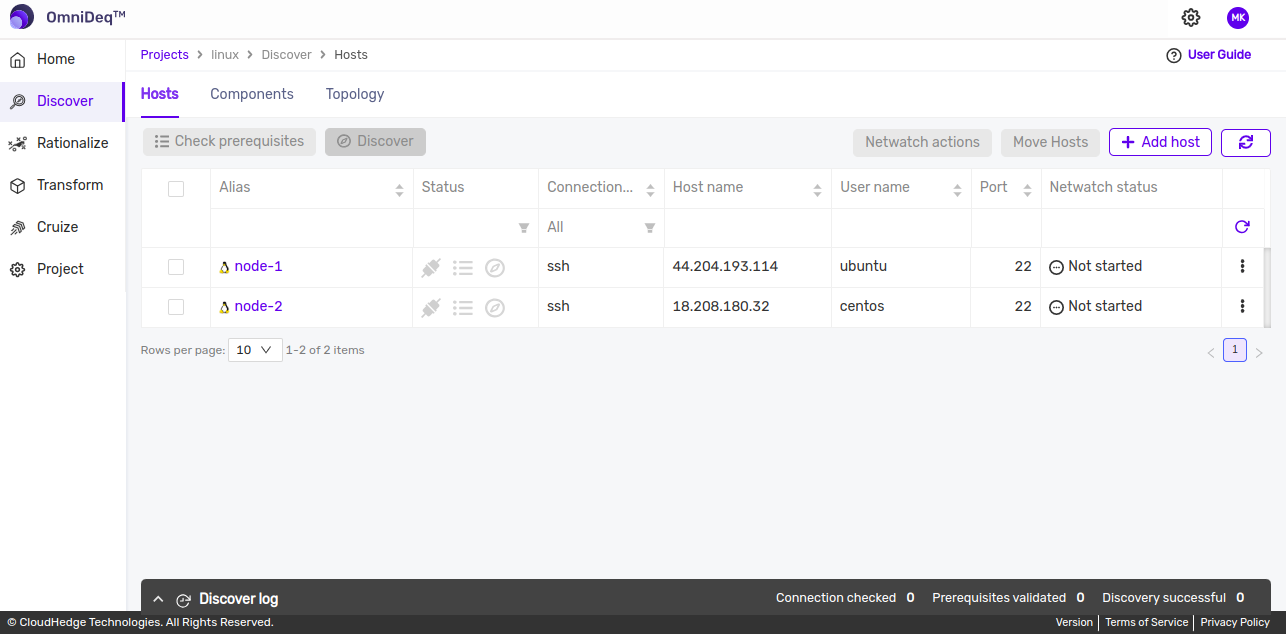Viewport: 1286px width, 634px height.
Task: Click the Version footer link
Action: coord(1074,622)
